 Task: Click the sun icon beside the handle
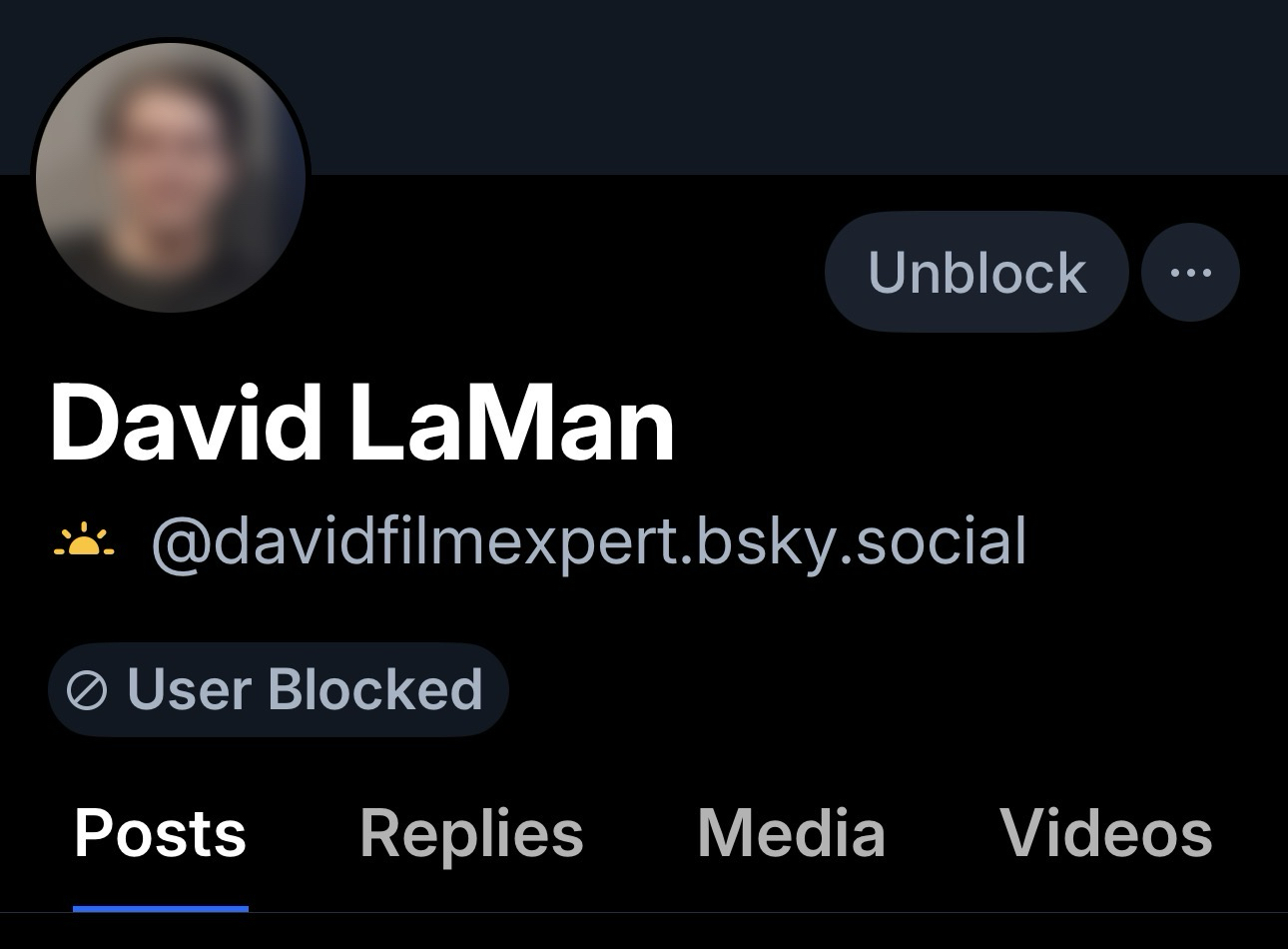click(85, 540)
